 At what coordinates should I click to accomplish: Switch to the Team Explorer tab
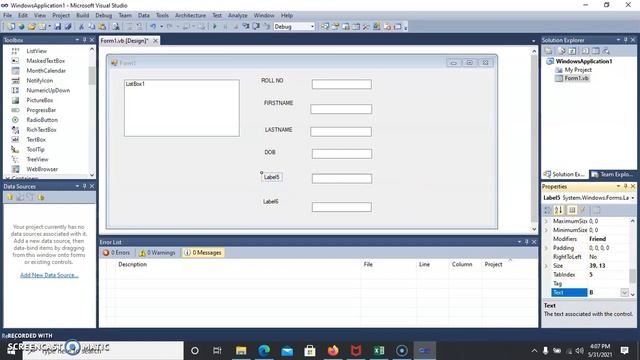click(612, 174)
